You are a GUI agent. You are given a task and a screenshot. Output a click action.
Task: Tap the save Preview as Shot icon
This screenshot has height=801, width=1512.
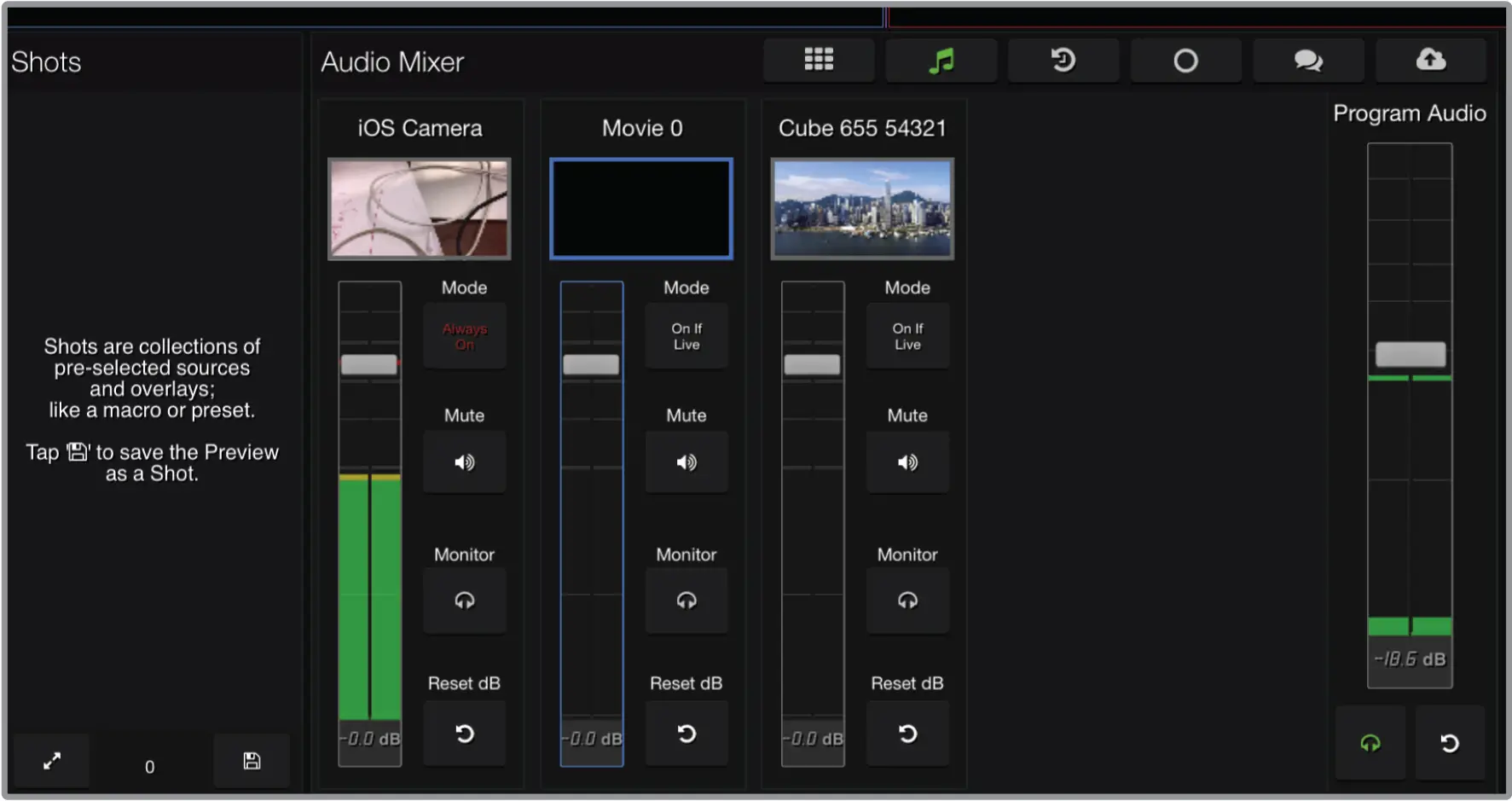click(x=252, y=761)
